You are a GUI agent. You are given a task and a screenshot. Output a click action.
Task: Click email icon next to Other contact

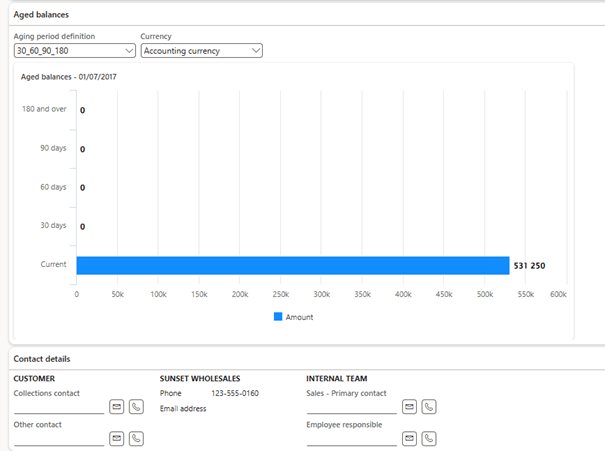116,438
